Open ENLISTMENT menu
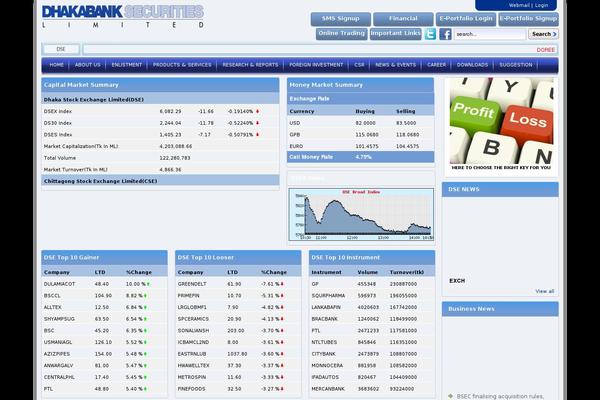 (x=127, y=65)
